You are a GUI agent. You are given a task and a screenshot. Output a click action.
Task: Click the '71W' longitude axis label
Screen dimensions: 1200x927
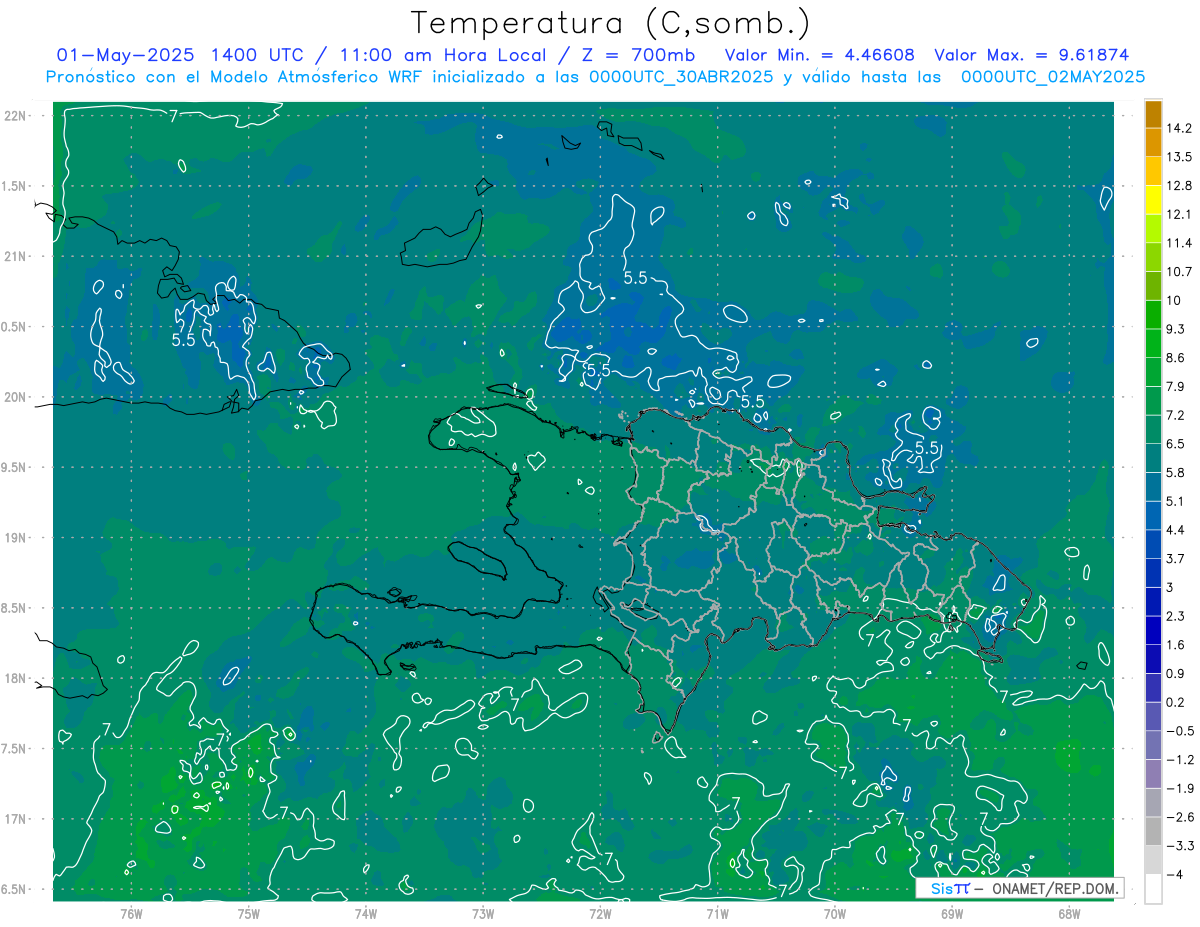717,914
